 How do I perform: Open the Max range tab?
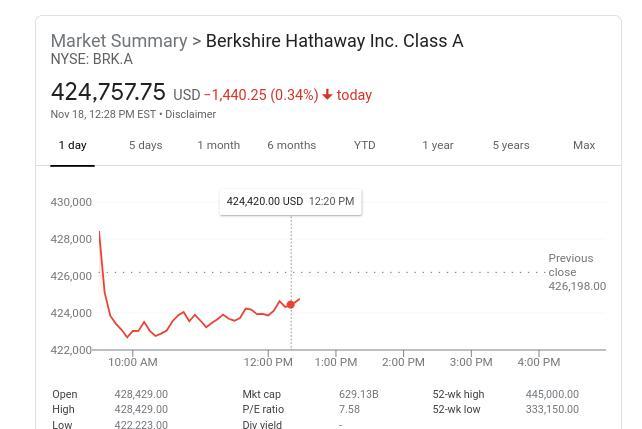(584, 145)
